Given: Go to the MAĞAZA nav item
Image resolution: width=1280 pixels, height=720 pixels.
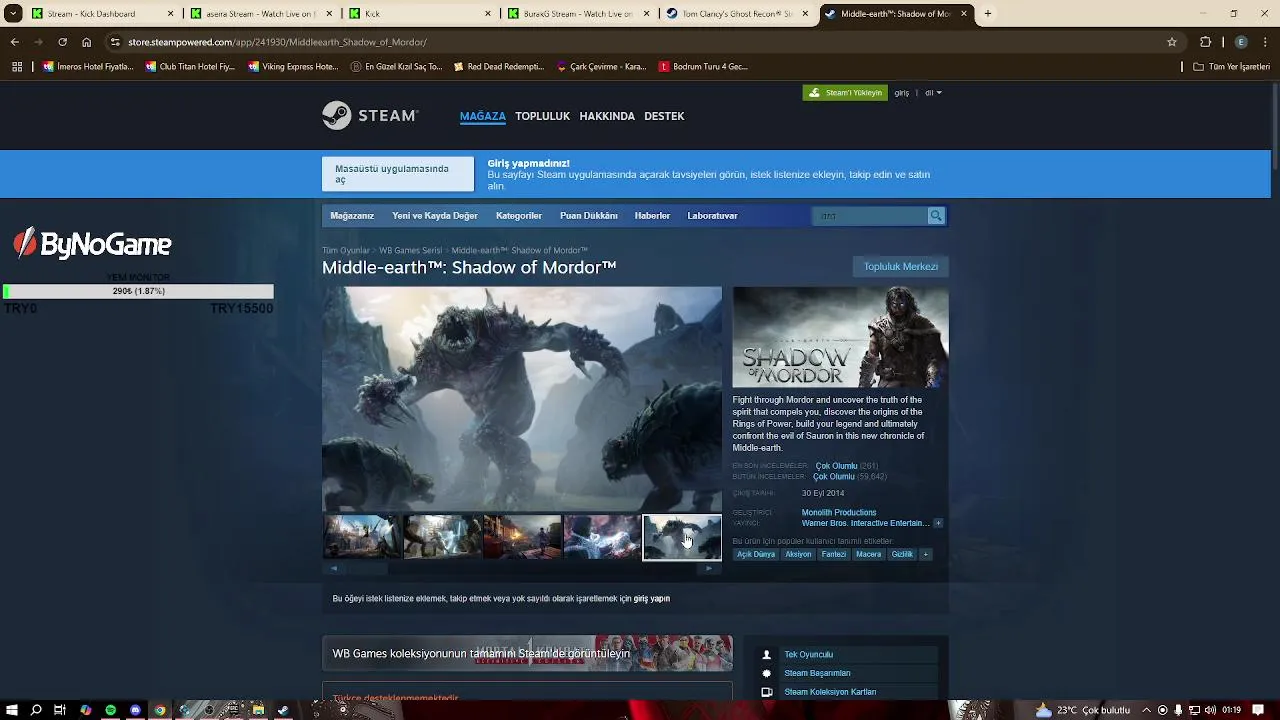Looking at the screenshot, I should pos(482,116).
